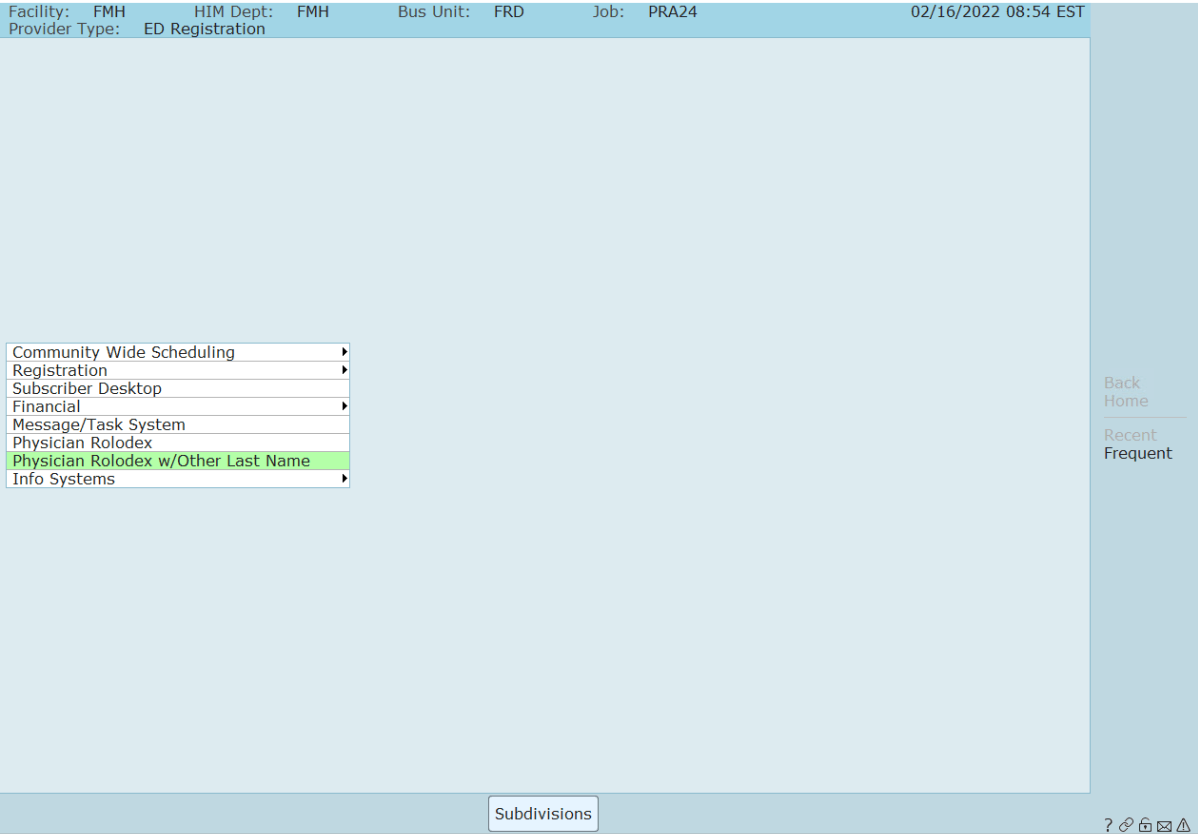Click the Provider Type value ED Registration
Viewport: 1198px width, 834px height.
click(205, 29)
